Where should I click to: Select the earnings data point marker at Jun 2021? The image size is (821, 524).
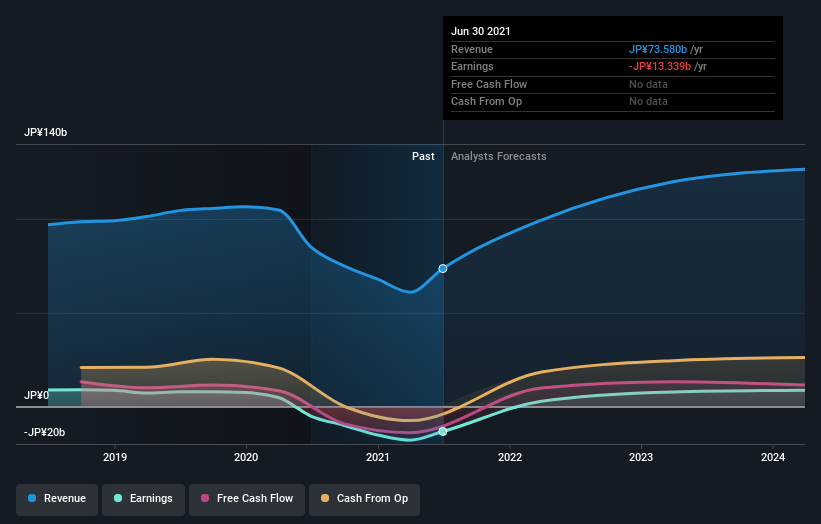(443, 431)
